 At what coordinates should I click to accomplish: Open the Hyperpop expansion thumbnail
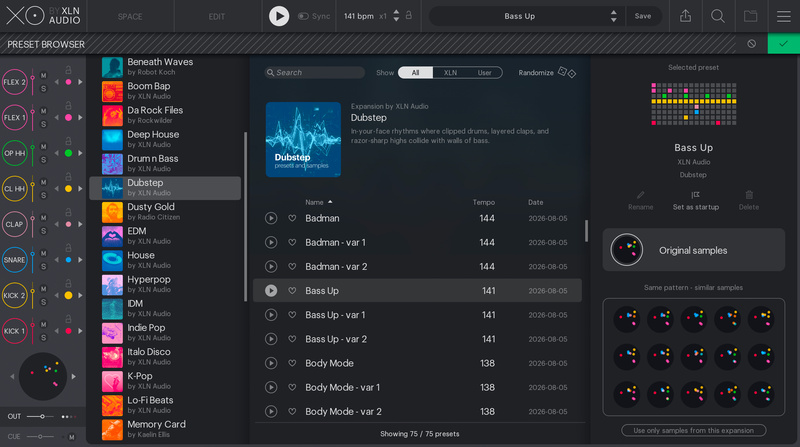[x=112, y=285]
